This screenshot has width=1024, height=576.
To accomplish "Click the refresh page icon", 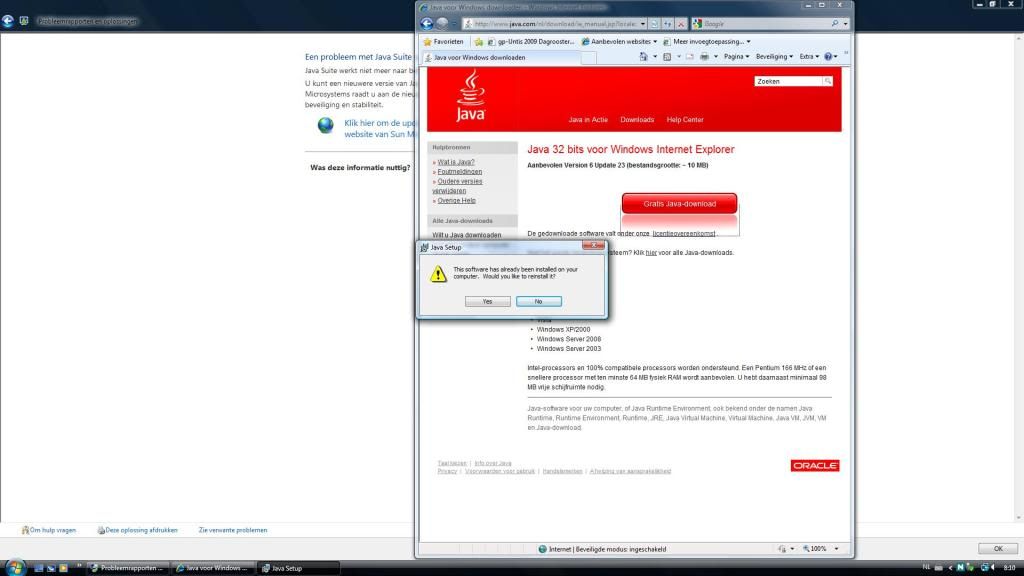I will pos(667,24).
